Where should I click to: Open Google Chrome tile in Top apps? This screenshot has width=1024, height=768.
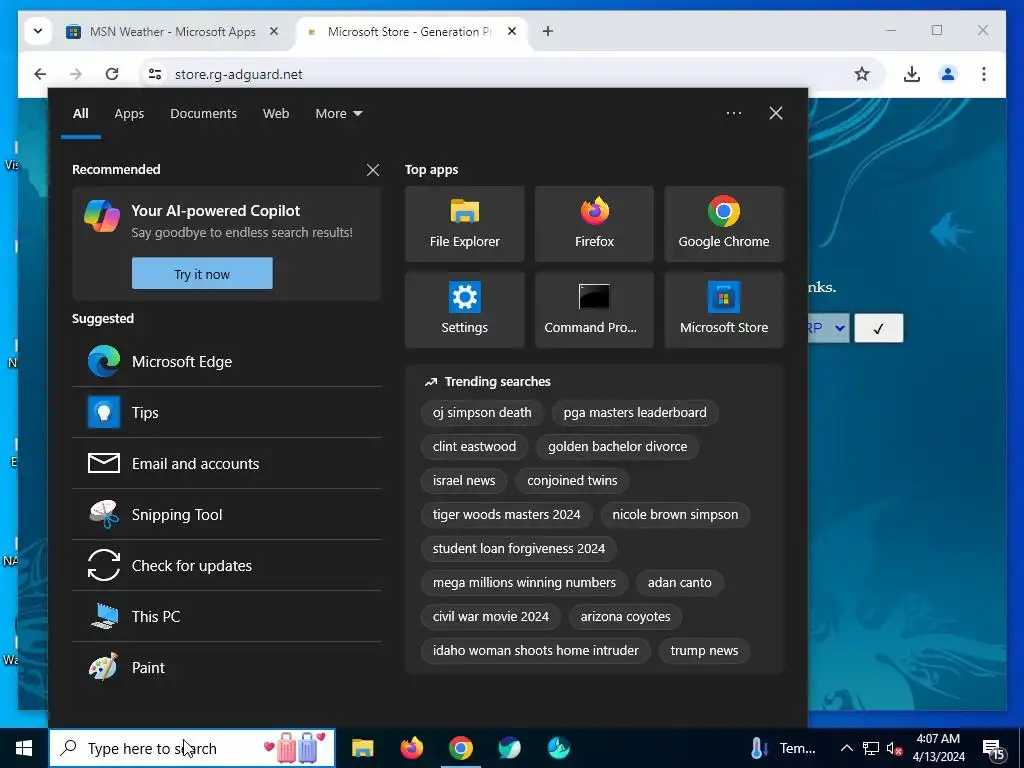724,224
